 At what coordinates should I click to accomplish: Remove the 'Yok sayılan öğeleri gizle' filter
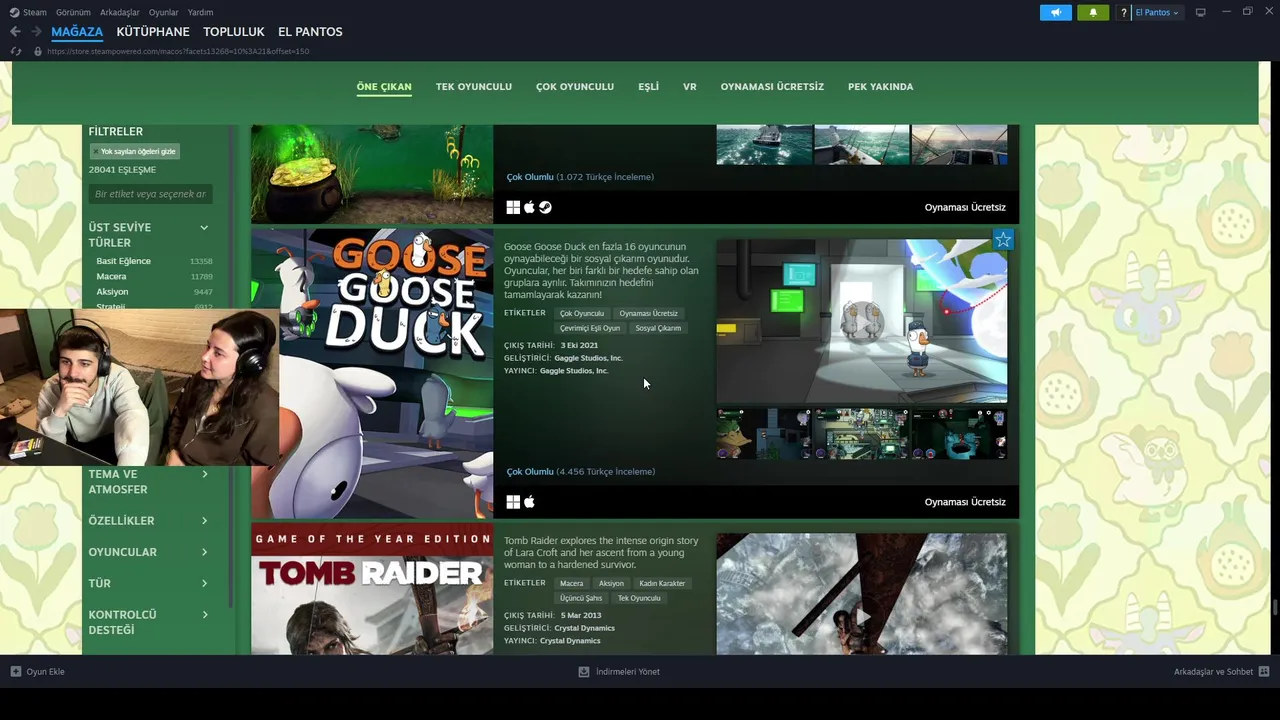tap(96, 152)
